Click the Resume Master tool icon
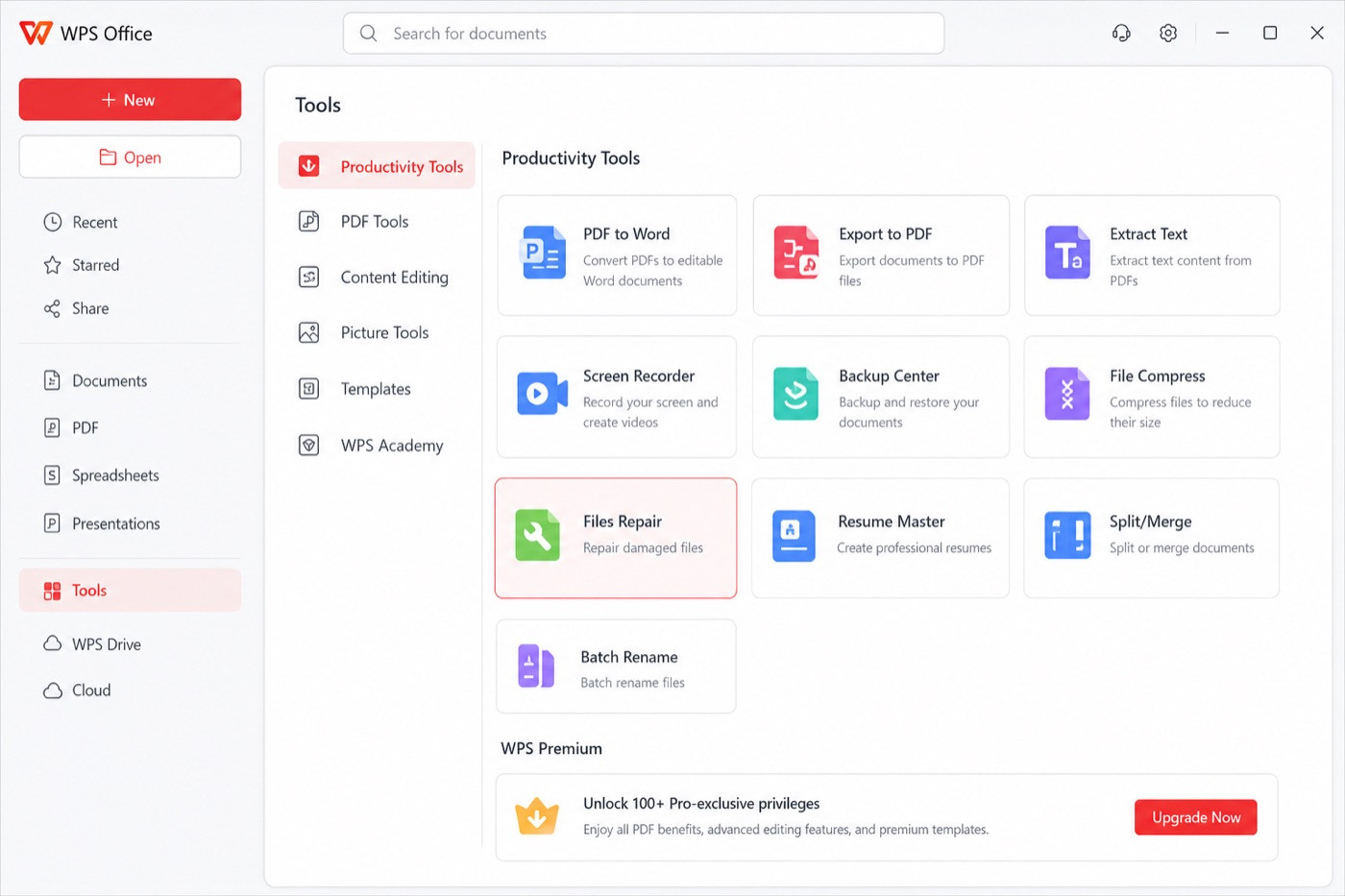 [x=795, y=535]
